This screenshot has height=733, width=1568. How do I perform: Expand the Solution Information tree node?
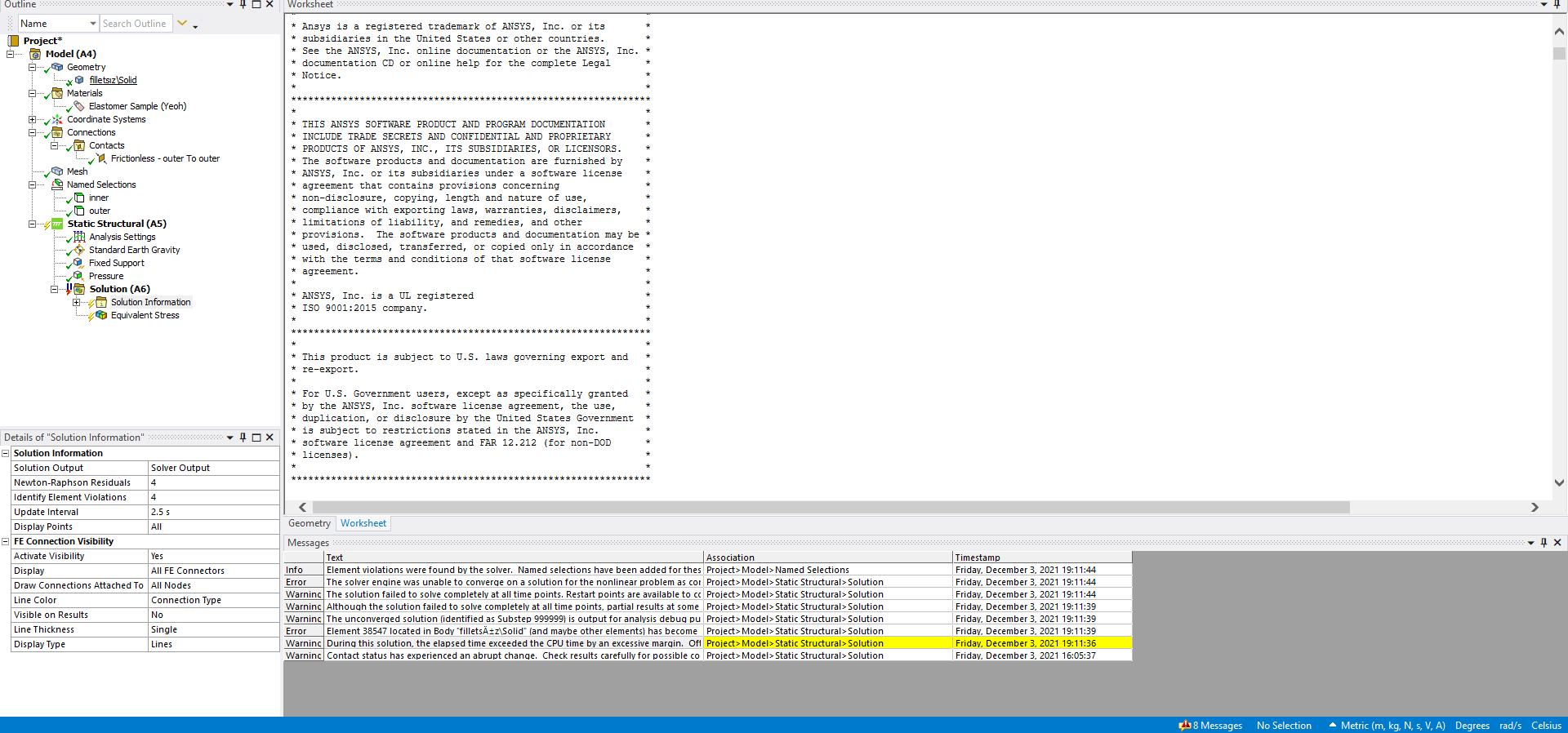pos(76,302)
